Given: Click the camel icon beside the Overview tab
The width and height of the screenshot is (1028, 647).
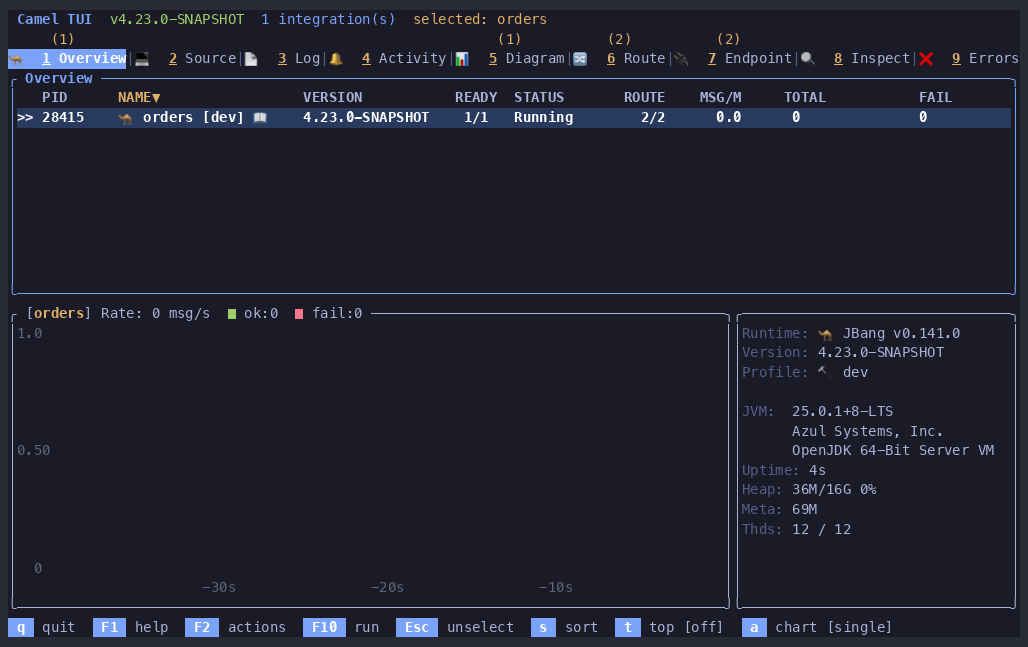Looking at the screenshot, I should 16,59.
